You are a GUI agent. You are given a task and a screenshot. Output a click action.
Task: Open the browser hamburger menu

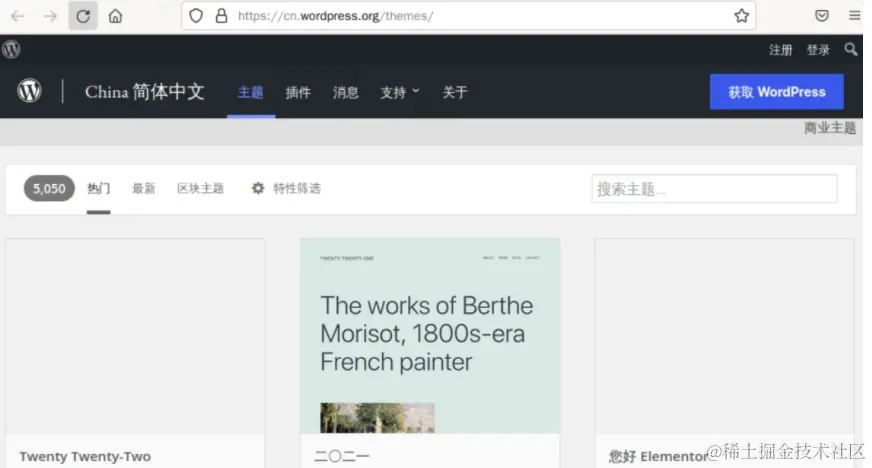coord(855,15)
